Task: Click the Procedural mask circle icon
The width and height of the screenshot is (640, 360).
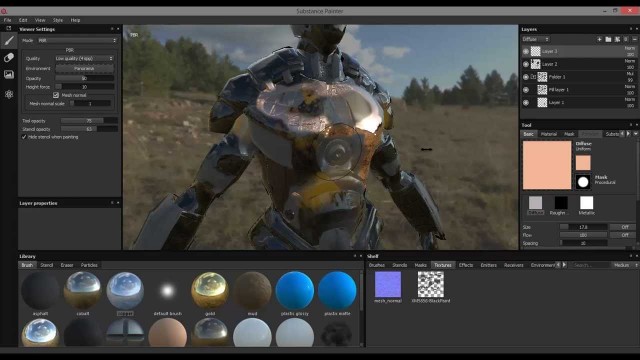Action: tap(583, 182)
